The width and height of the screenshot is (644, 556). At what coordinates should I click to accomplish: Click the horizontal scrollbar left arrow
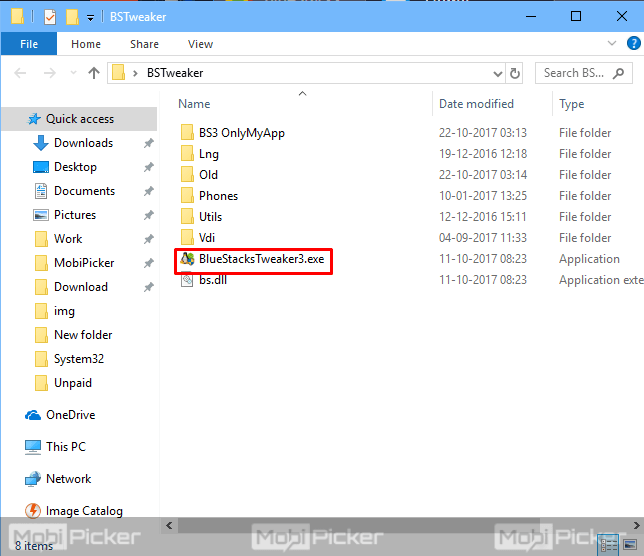(169, 525)
